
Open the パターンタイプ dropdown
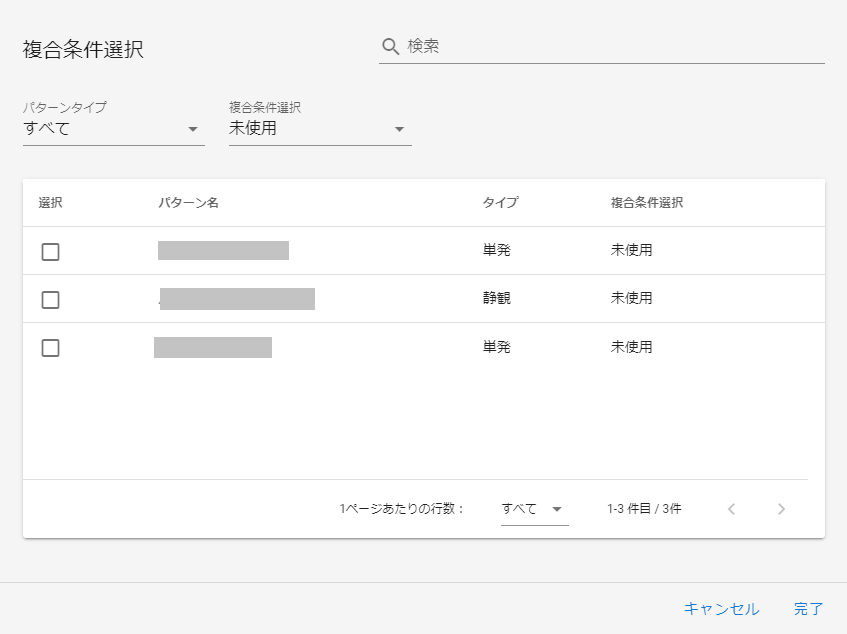click(x=113, y=128)
